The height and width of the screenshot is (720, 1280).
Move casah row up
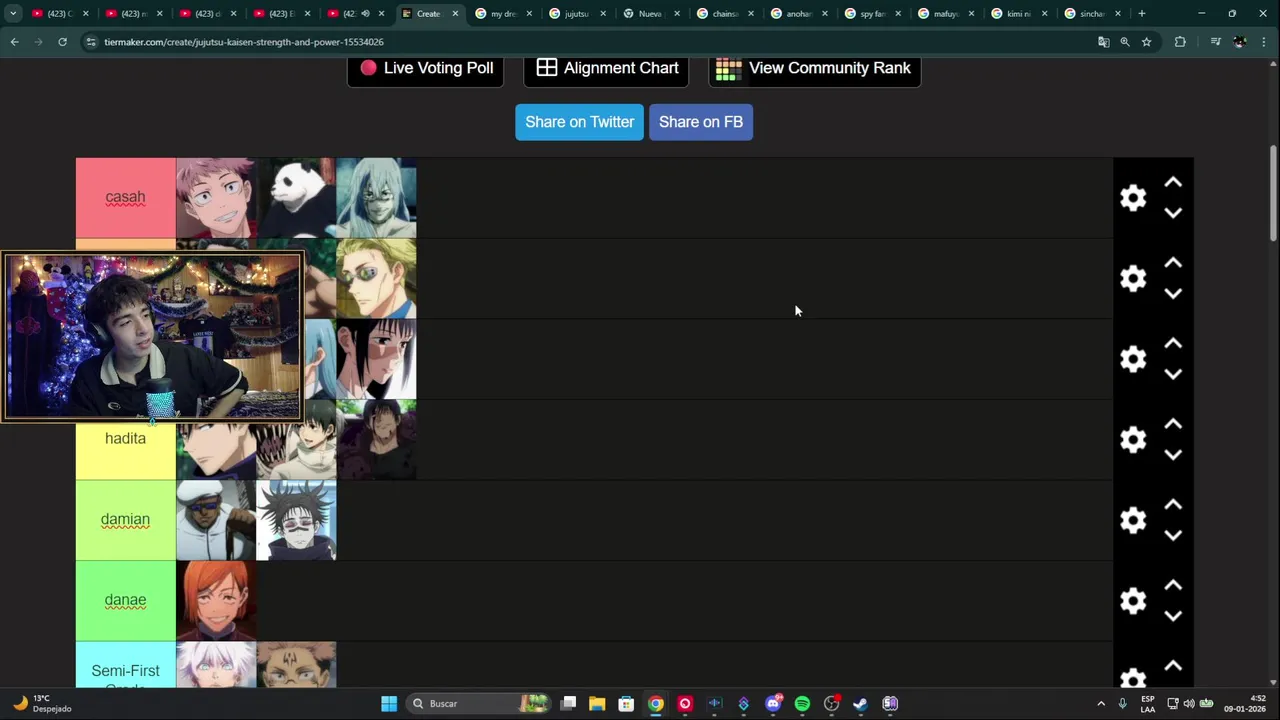[1173, 183]
